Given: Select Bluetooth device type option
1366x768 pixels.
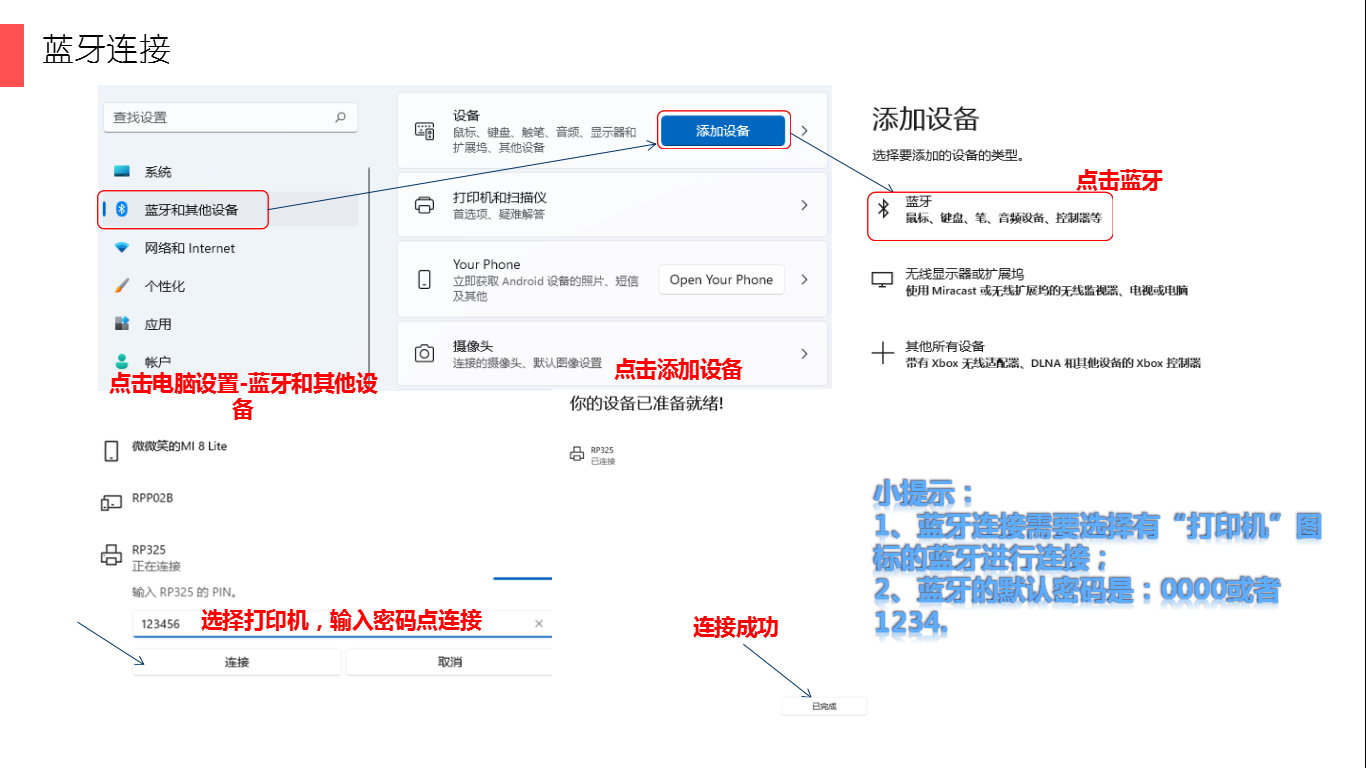Looking at the screenshot, I should [x=989, y=209].
